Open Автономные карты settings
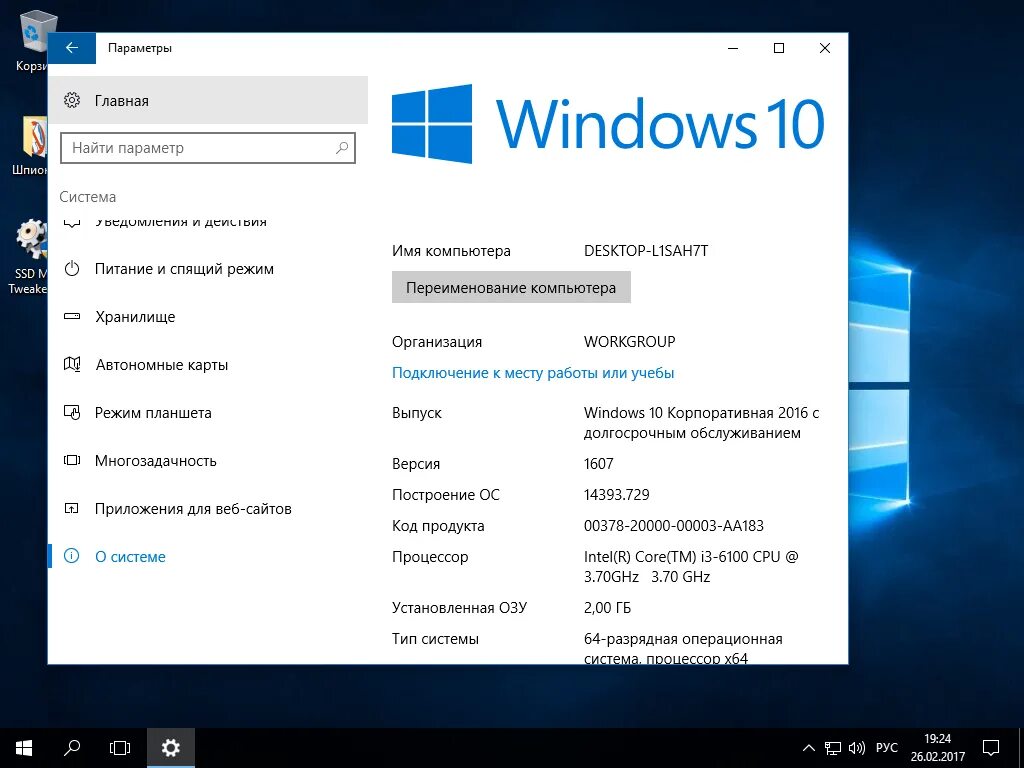This screenshot has height=768, width=1024. click(208, 364)
